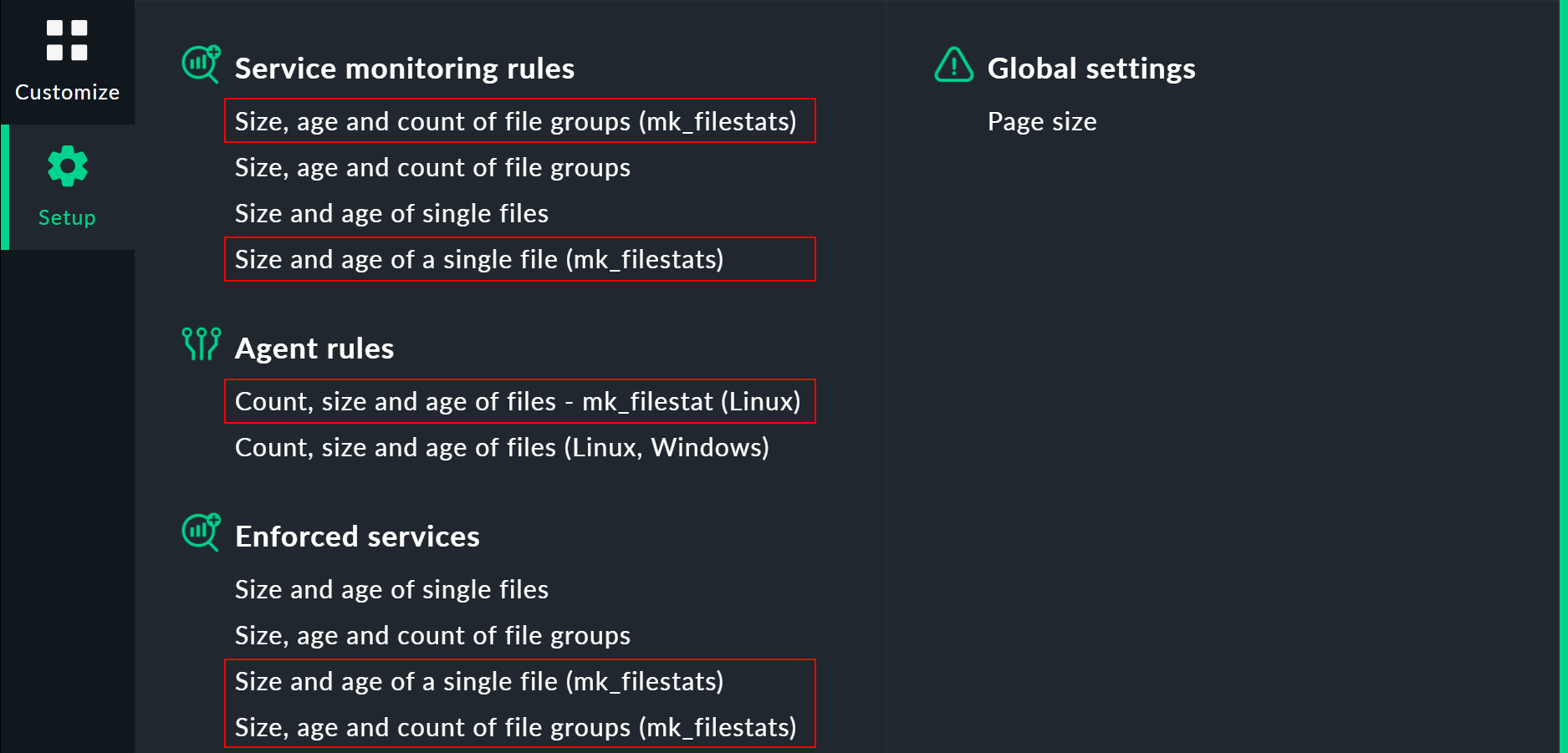The width and height of the screenshot is (1568, 753).
Task: Click the Service monitoring rules magnifier icon
Action: click(200, 64)
